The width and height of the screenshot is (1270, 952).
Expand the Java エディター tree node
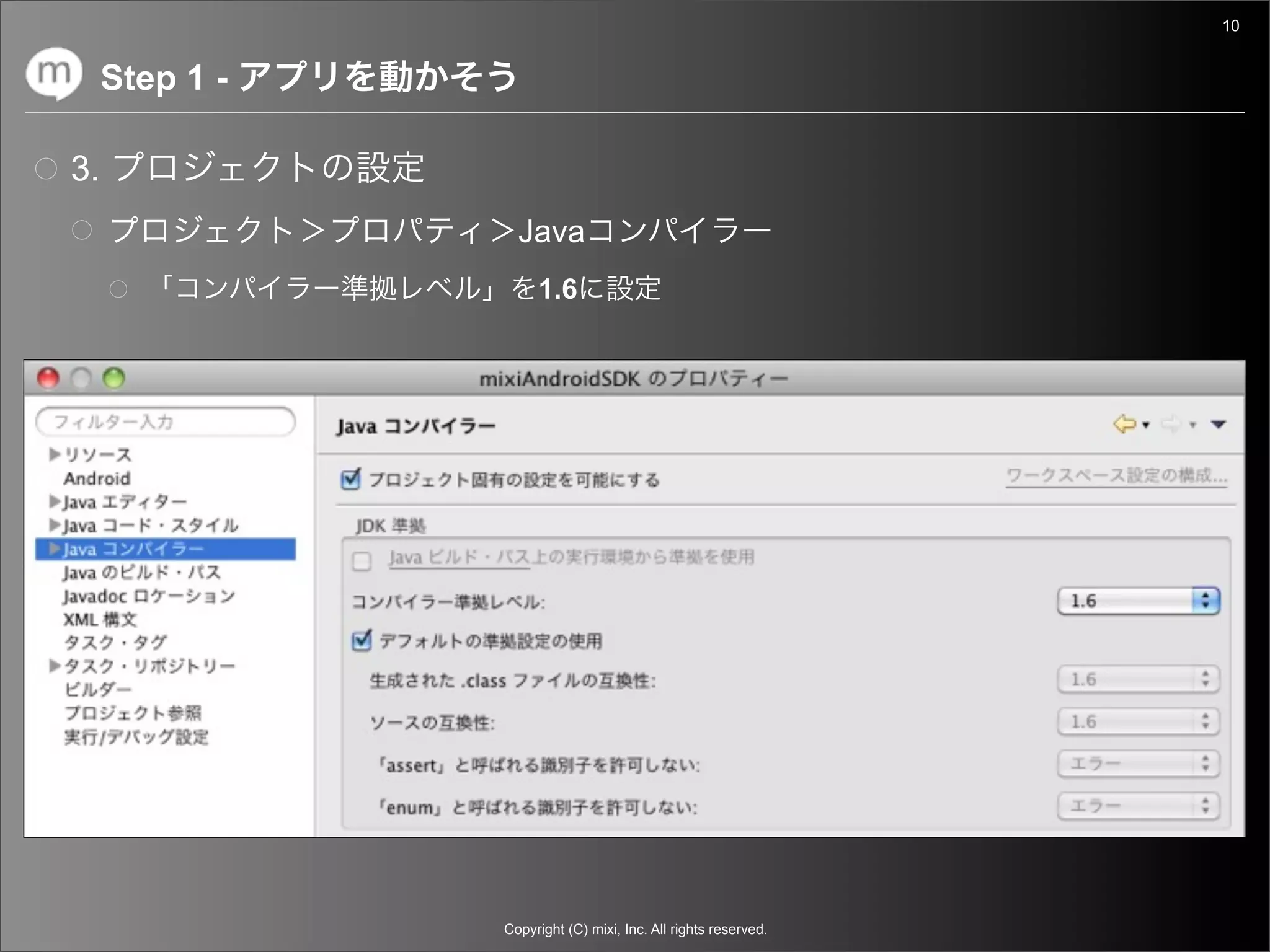click(55, 501)
